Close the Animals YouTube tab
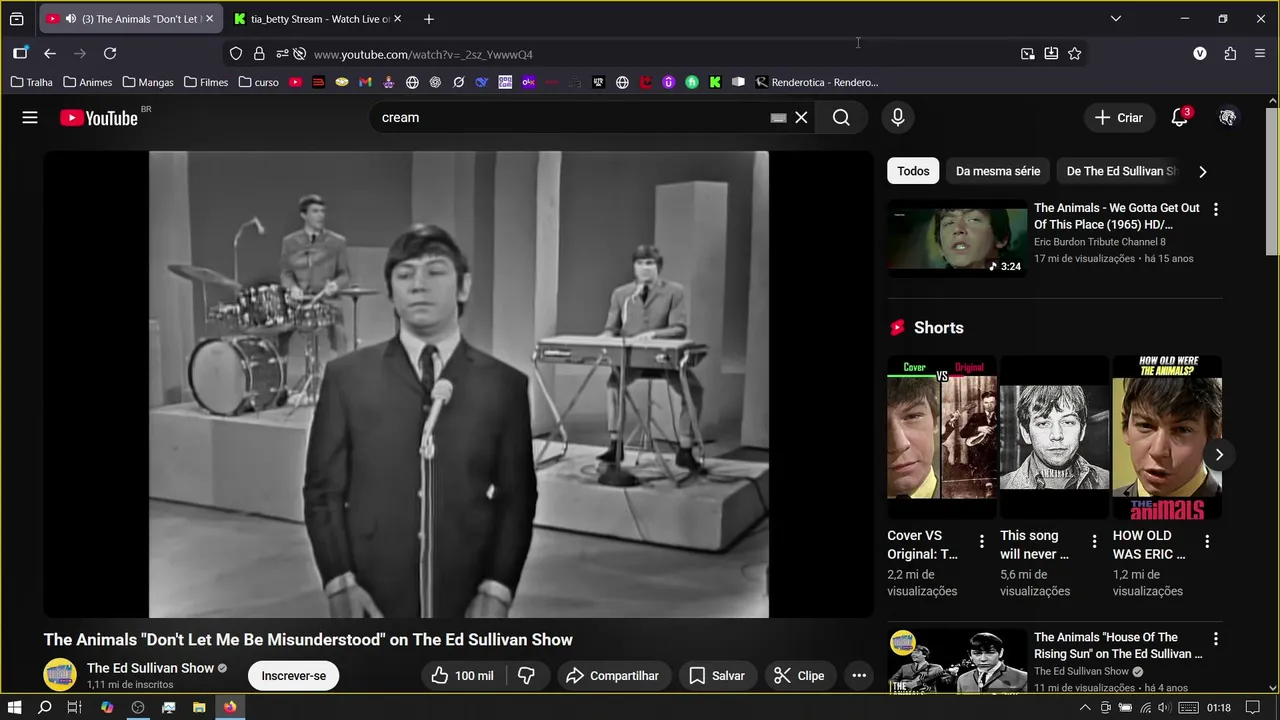Viewport: 1280px width, 720px height. (209, 19)
